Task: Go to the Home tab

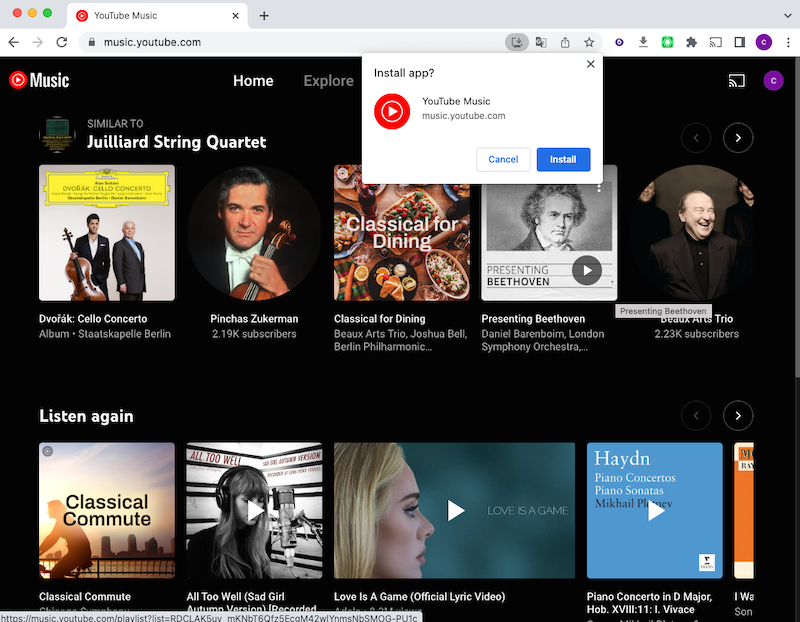Action: [x=253, y=81]
